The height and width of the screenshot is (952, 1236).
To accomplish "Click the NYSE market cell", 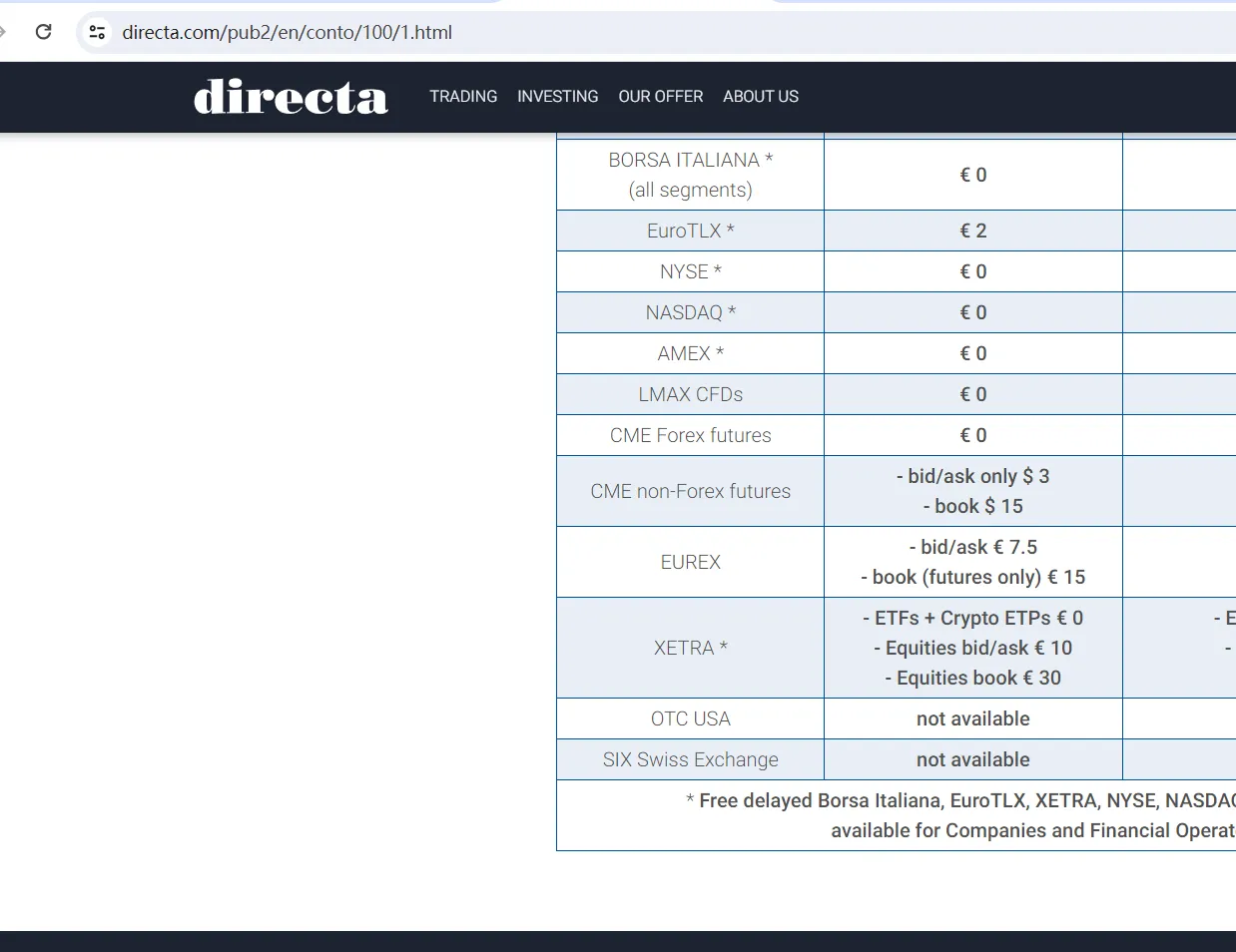I will point(690,271).
